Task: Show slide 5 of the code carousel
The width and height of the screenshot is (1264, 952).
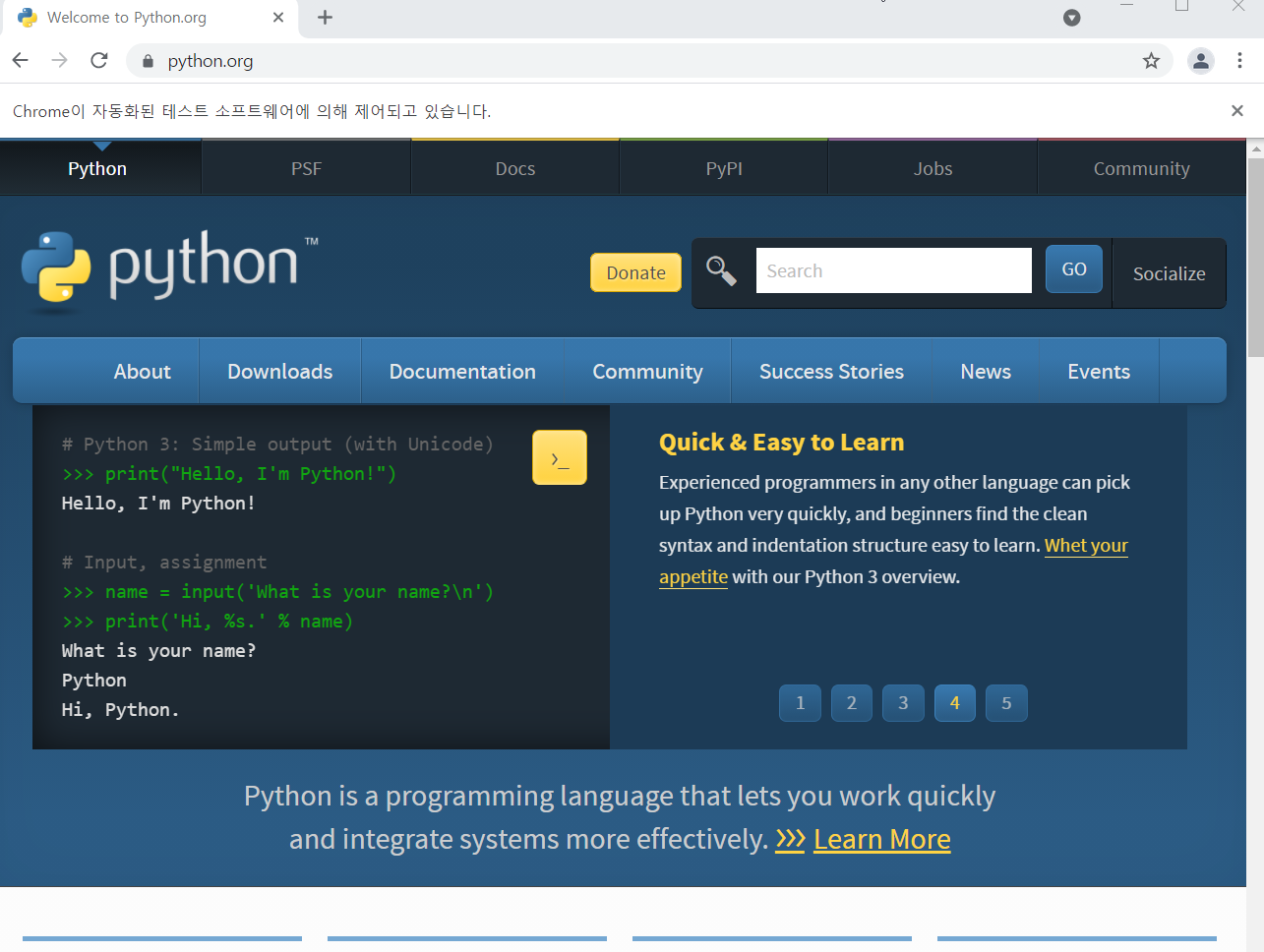Action: 1006,703
